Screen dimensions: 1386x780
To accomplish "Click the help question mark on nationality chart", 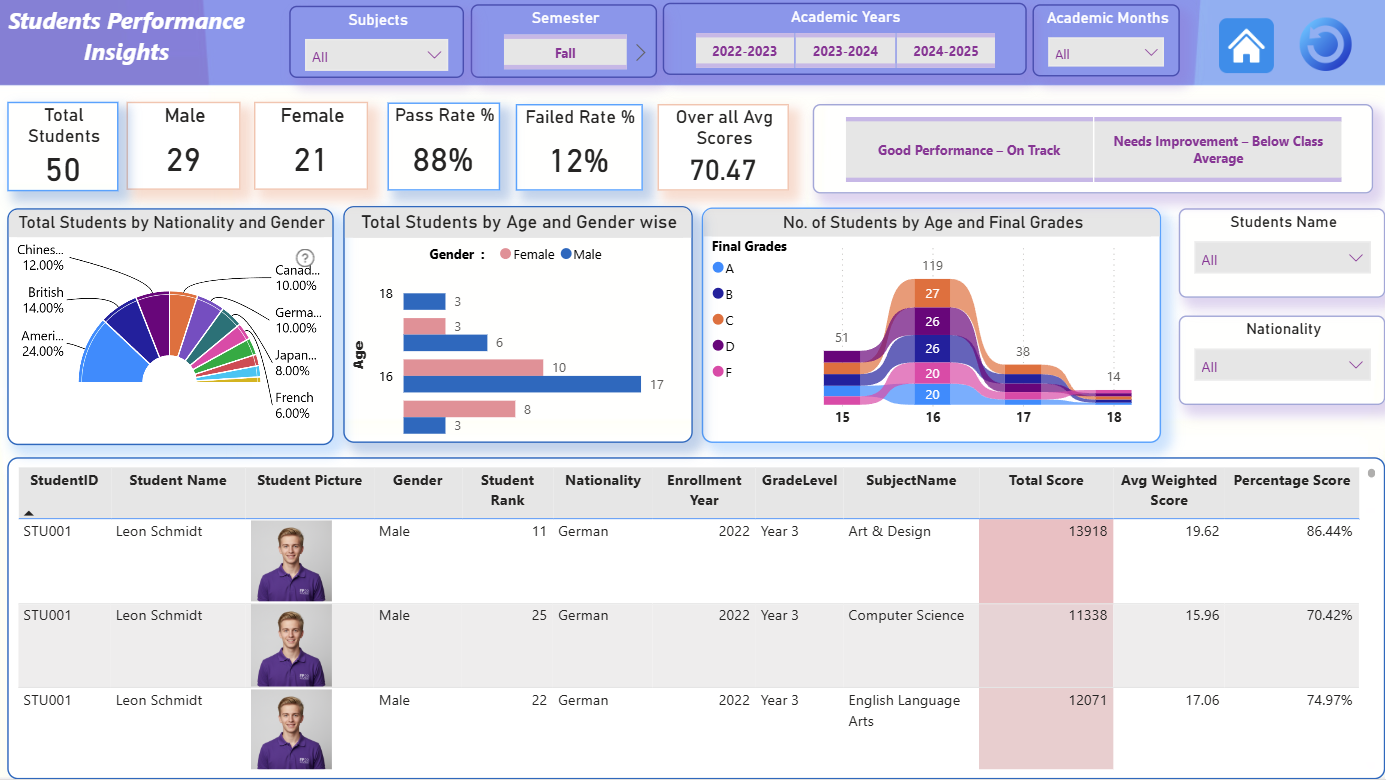I will tap(306, 258).
